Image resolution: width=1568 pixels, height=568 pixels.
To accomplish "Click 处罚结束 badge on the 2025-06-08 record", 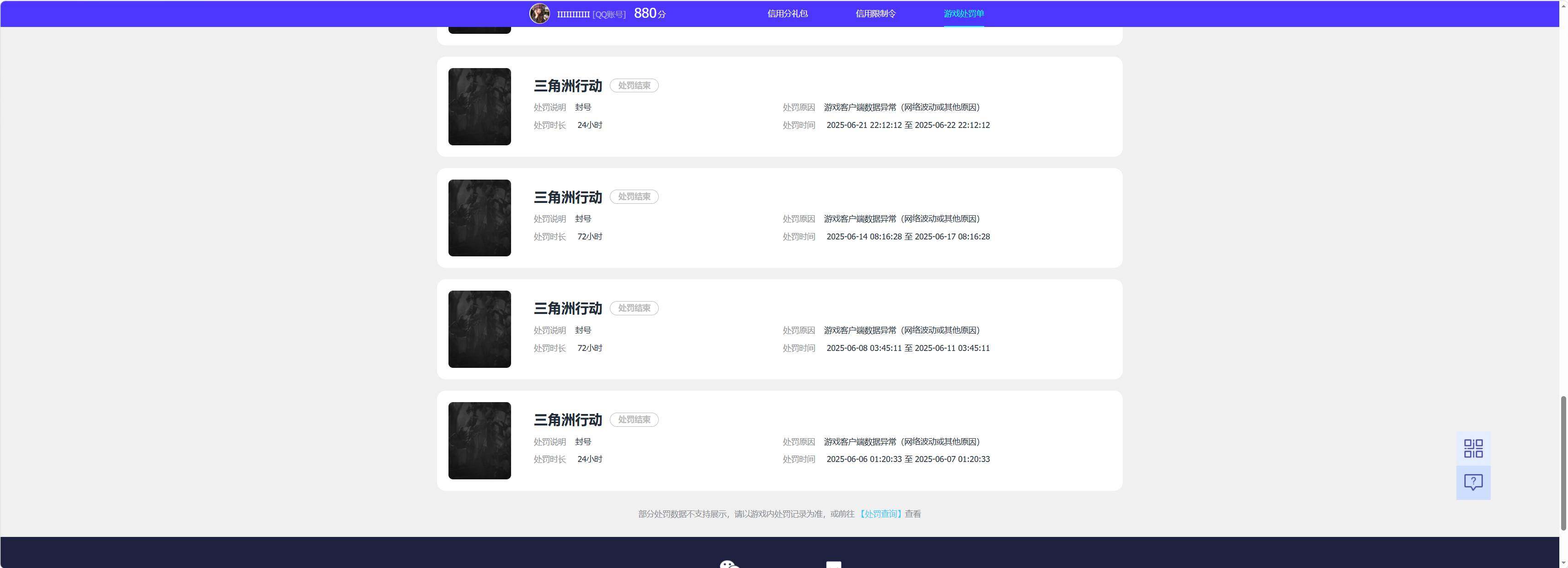I will click(x=634, y=308).
